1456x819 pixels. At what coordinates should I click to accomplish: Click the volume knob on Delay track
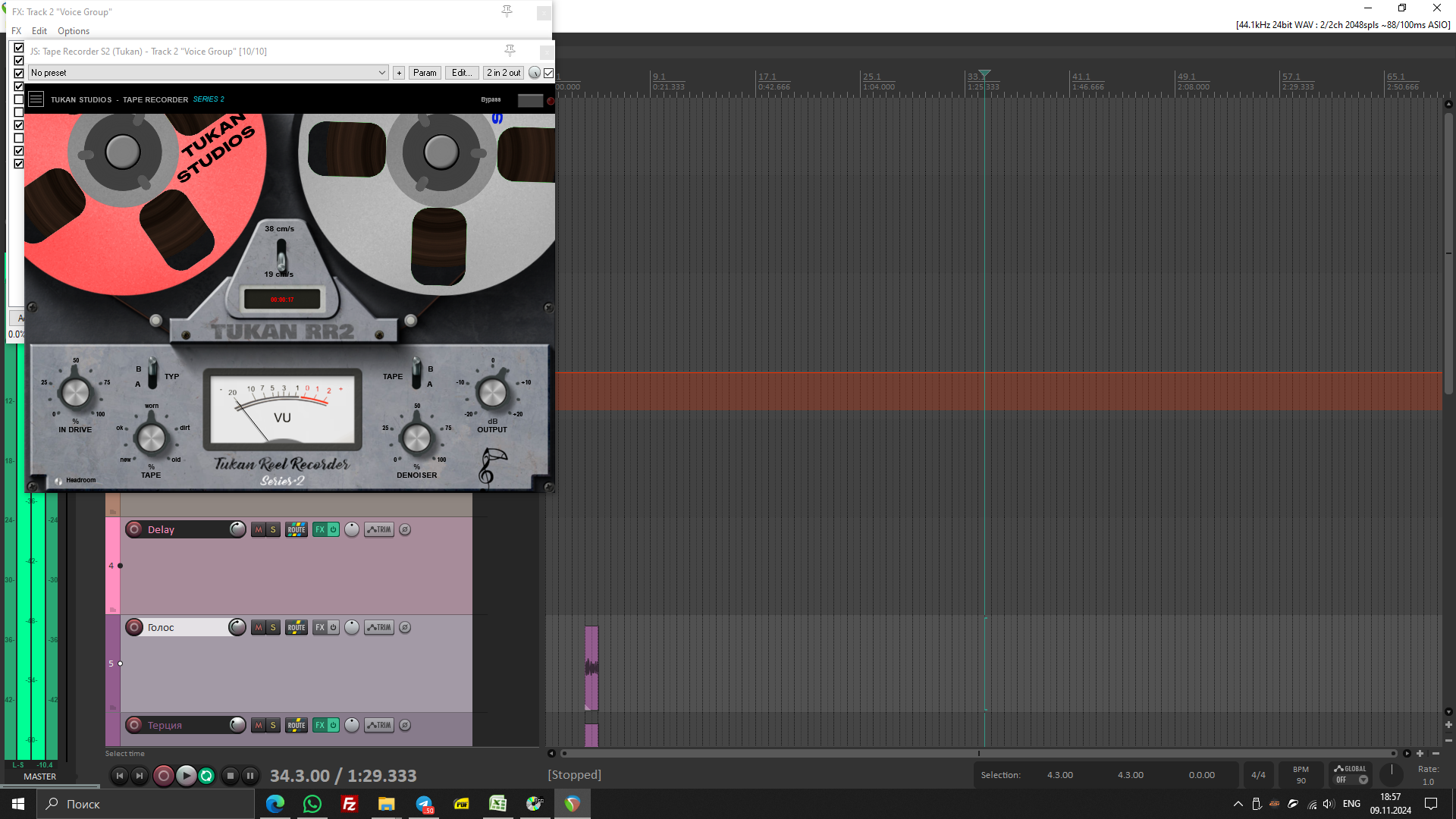237,529
